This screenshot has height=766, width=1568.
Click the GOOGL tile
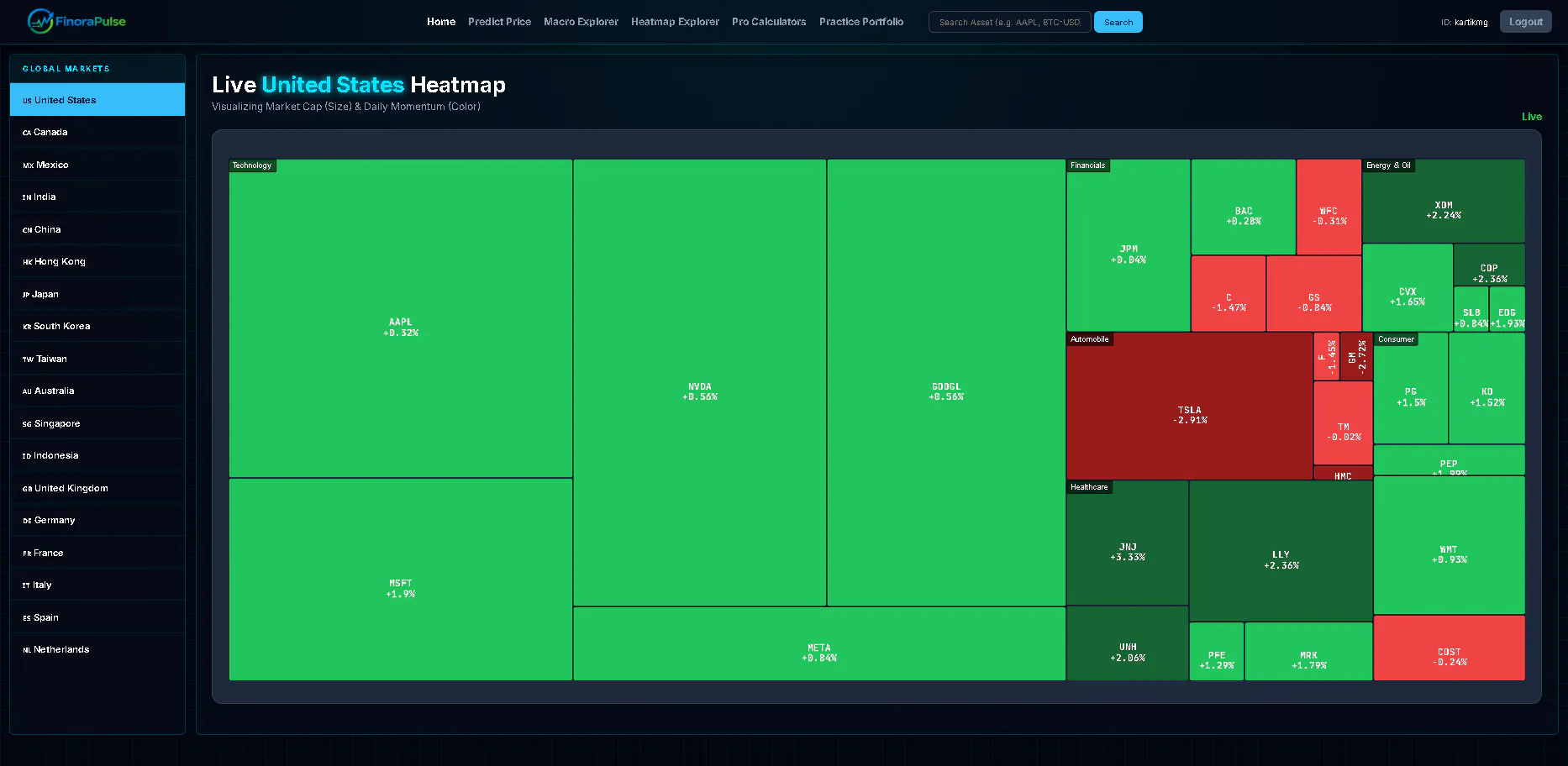(946, 383)
